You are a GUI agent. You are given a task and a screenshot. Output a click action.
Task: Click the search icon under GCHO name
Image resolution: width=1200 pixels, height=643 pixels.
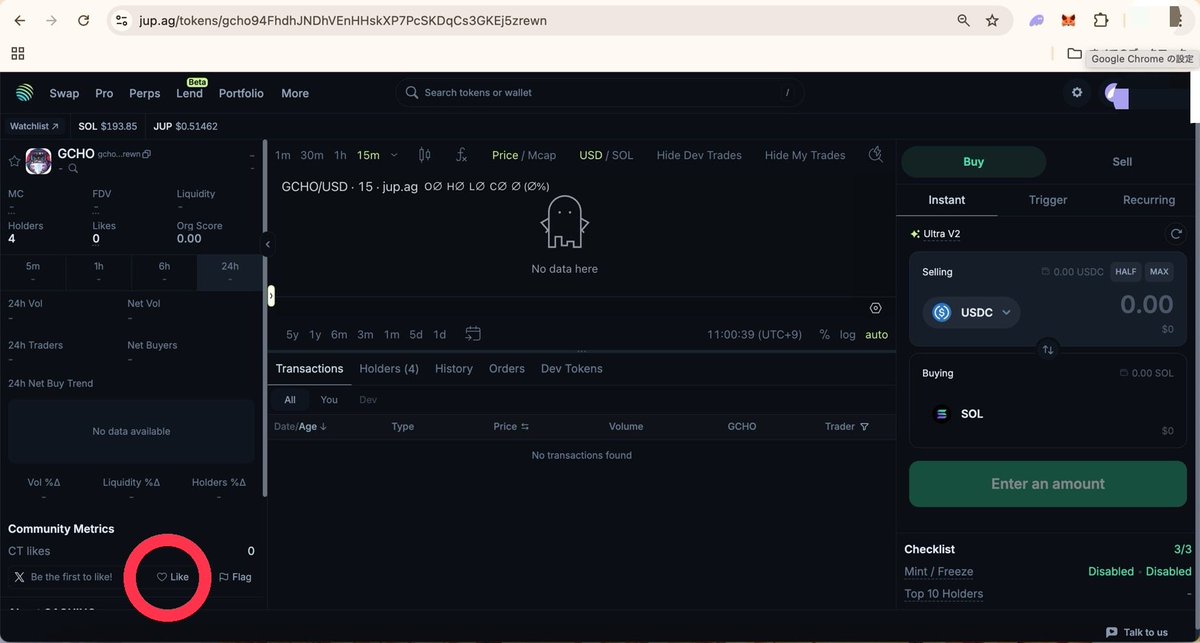coord(73,169)
